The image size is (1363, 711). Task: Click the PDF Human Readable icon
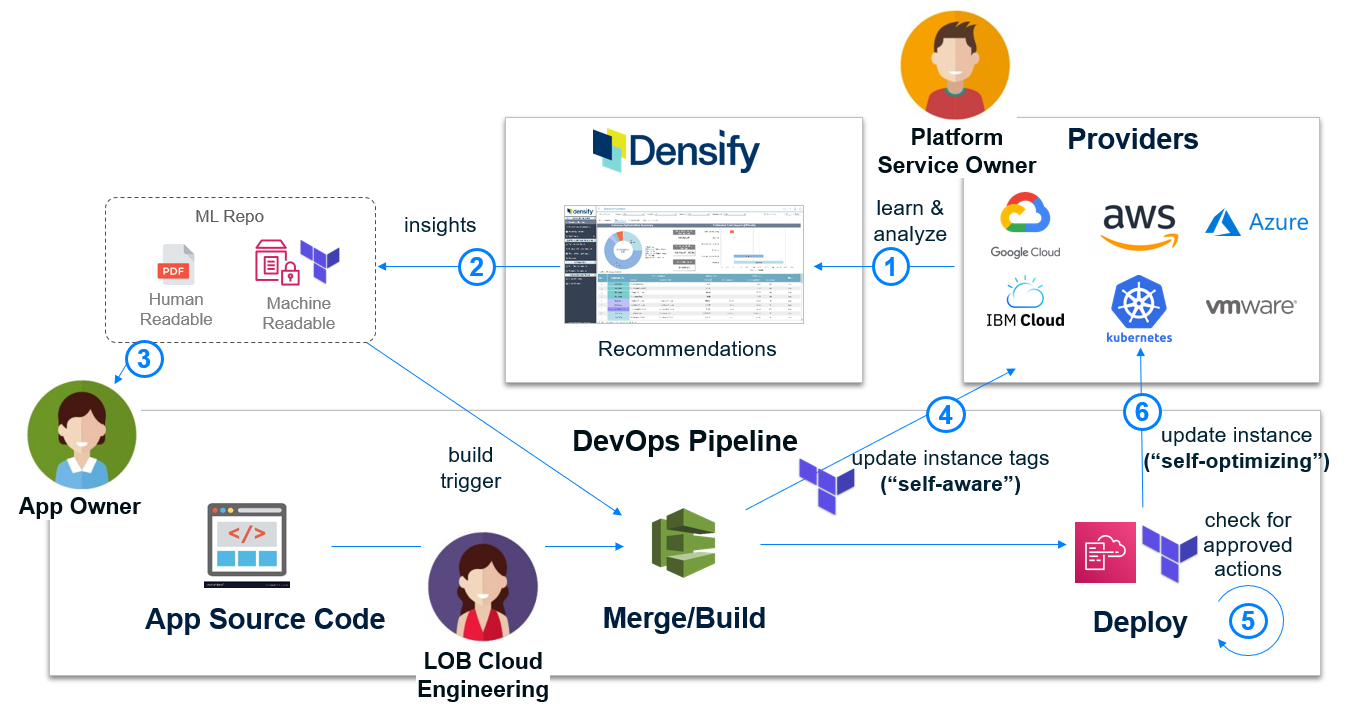point(175,264)
